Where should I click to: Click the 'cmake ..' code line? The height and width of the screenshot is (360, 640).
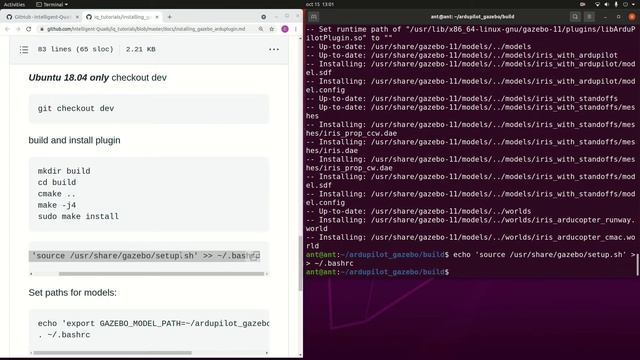pos(56,194)
